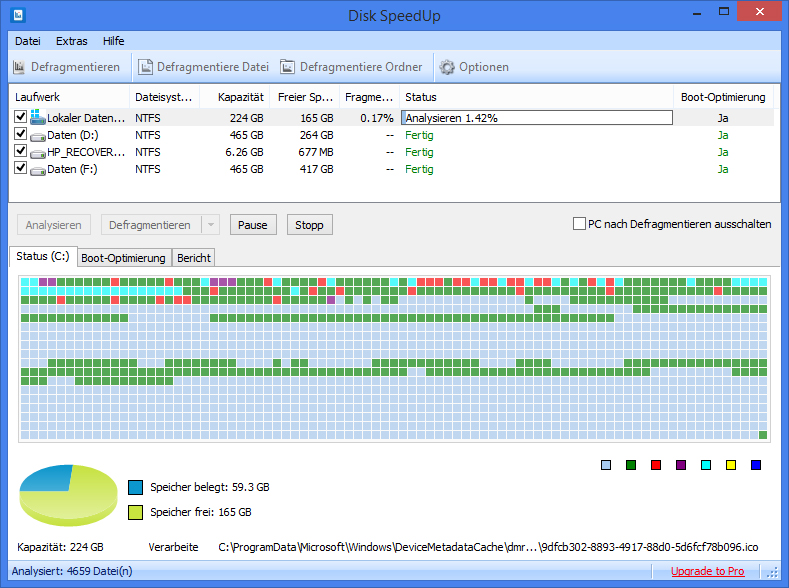Click the Analysieren button
Image resolution: width=789 pixels, height=588 pixels.
[53, 225]
